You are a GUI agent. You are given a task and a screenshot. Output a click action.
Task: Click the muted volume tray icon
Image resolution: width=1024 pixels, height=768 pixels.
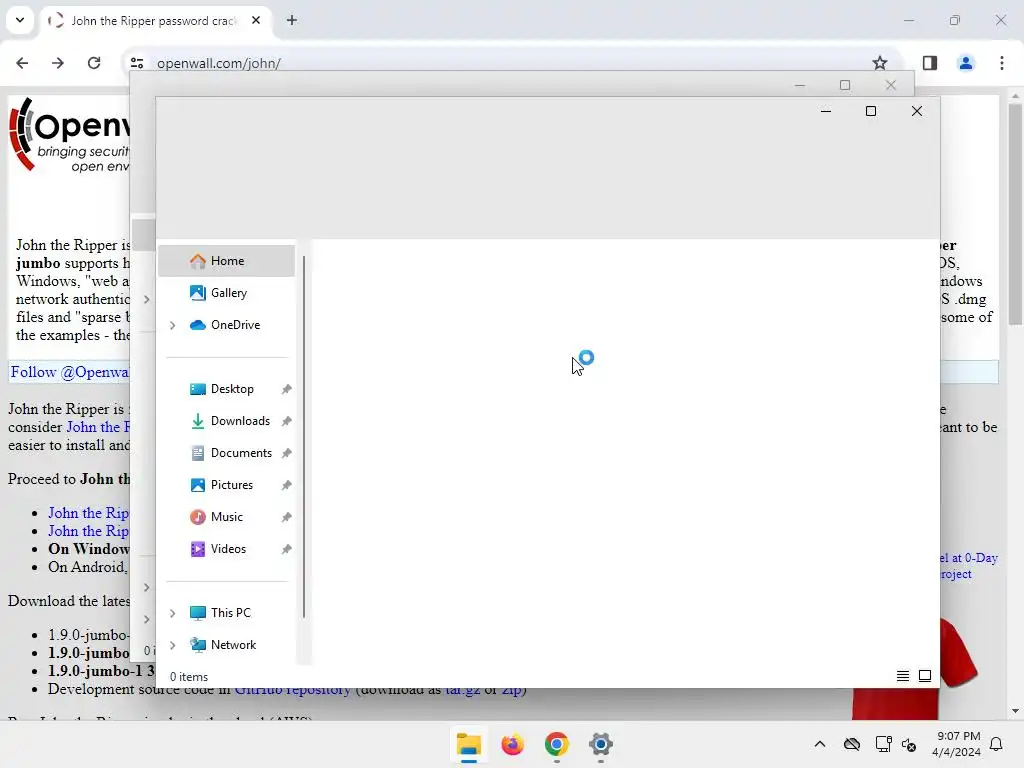[909, 744]
